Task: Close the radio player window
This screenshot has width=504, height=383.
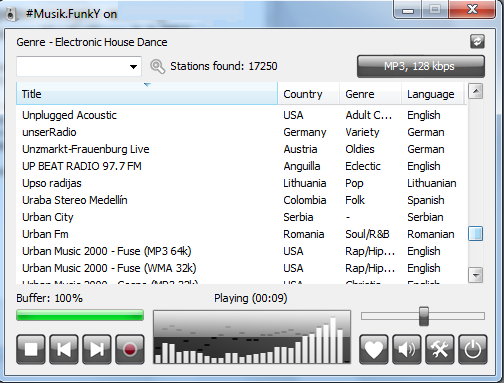Action: pos(472,9)
